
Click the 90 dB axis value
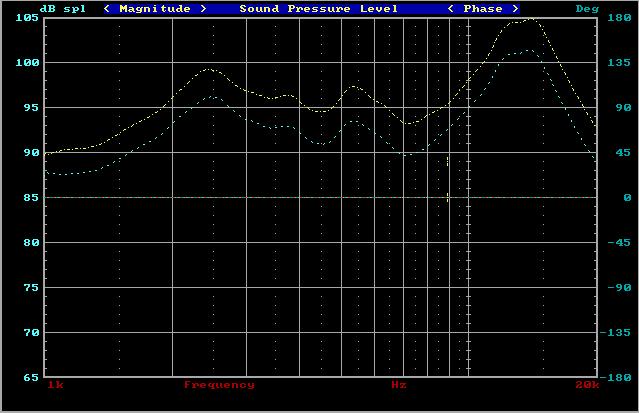coord(31,152)
